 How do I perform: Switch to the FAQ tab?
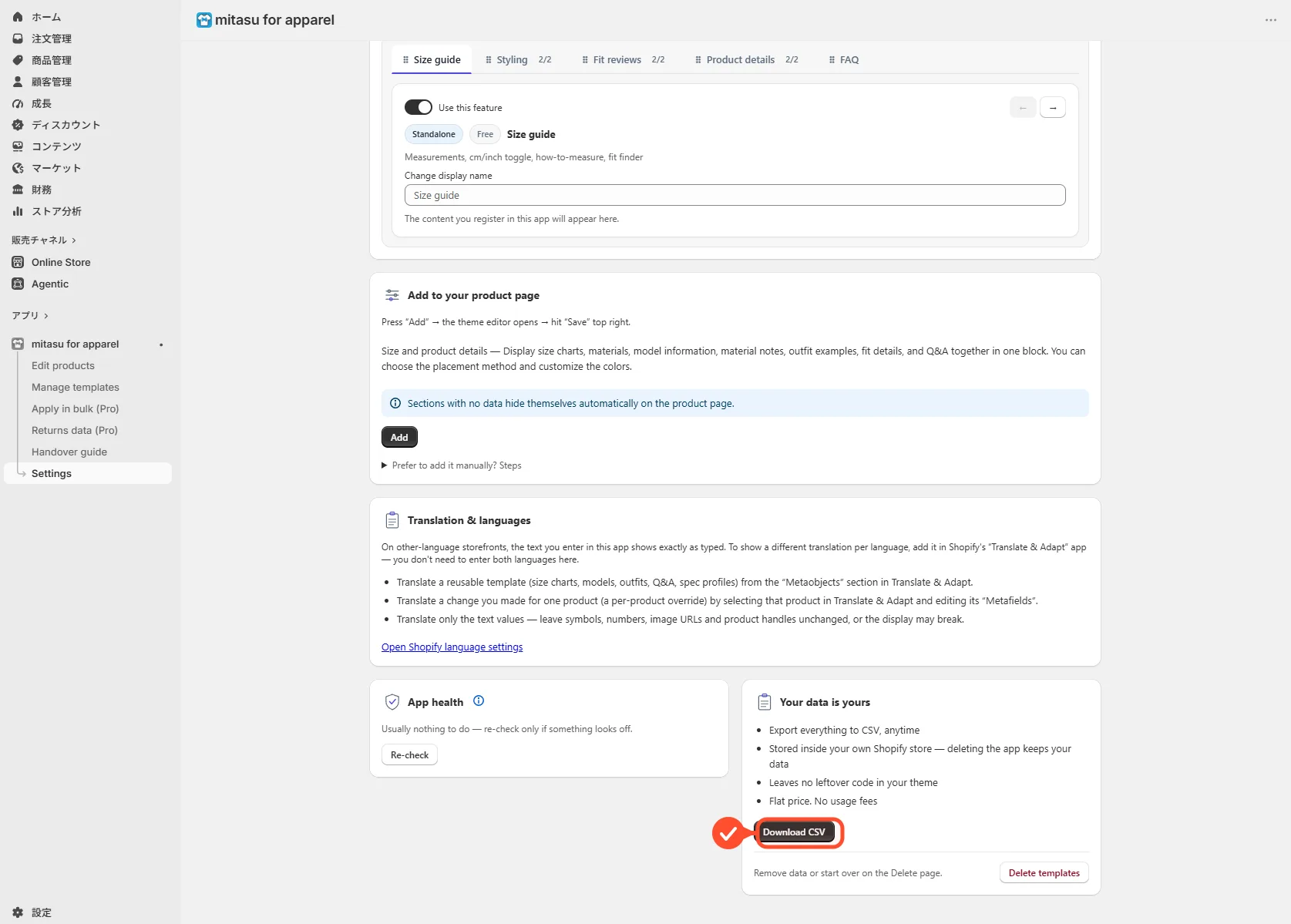click(844, 59)
